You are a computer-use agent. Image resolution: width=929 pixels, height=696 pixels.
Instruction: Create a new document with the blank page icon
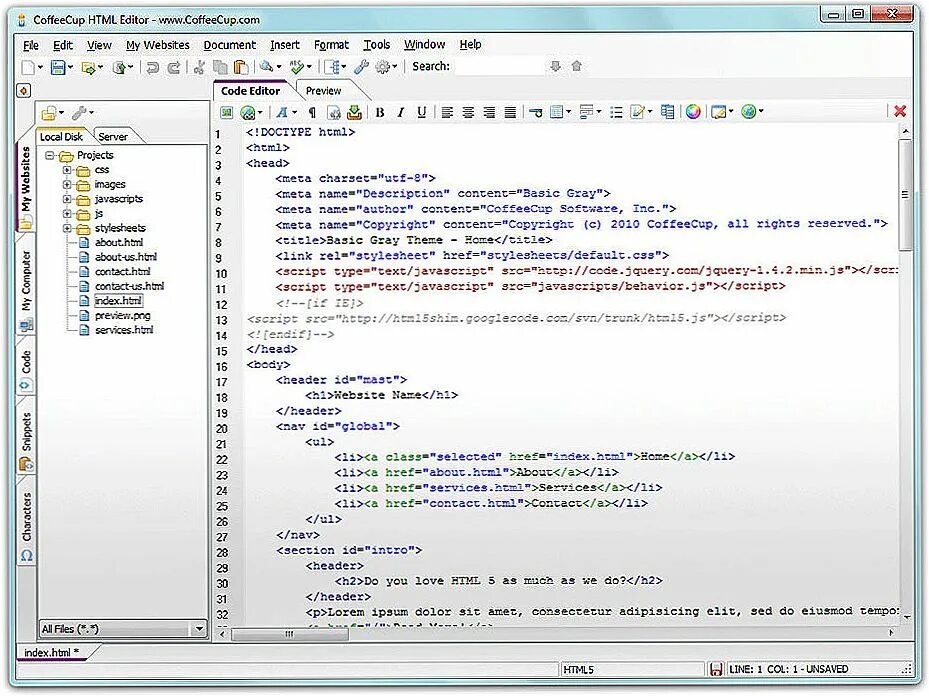[x=28, y=67]
